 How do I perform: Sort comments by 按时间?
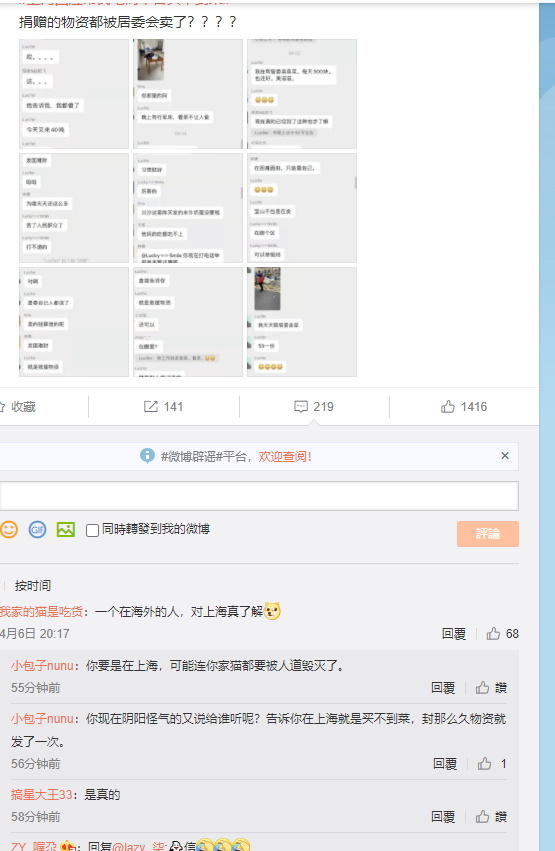tap(33, 586)
